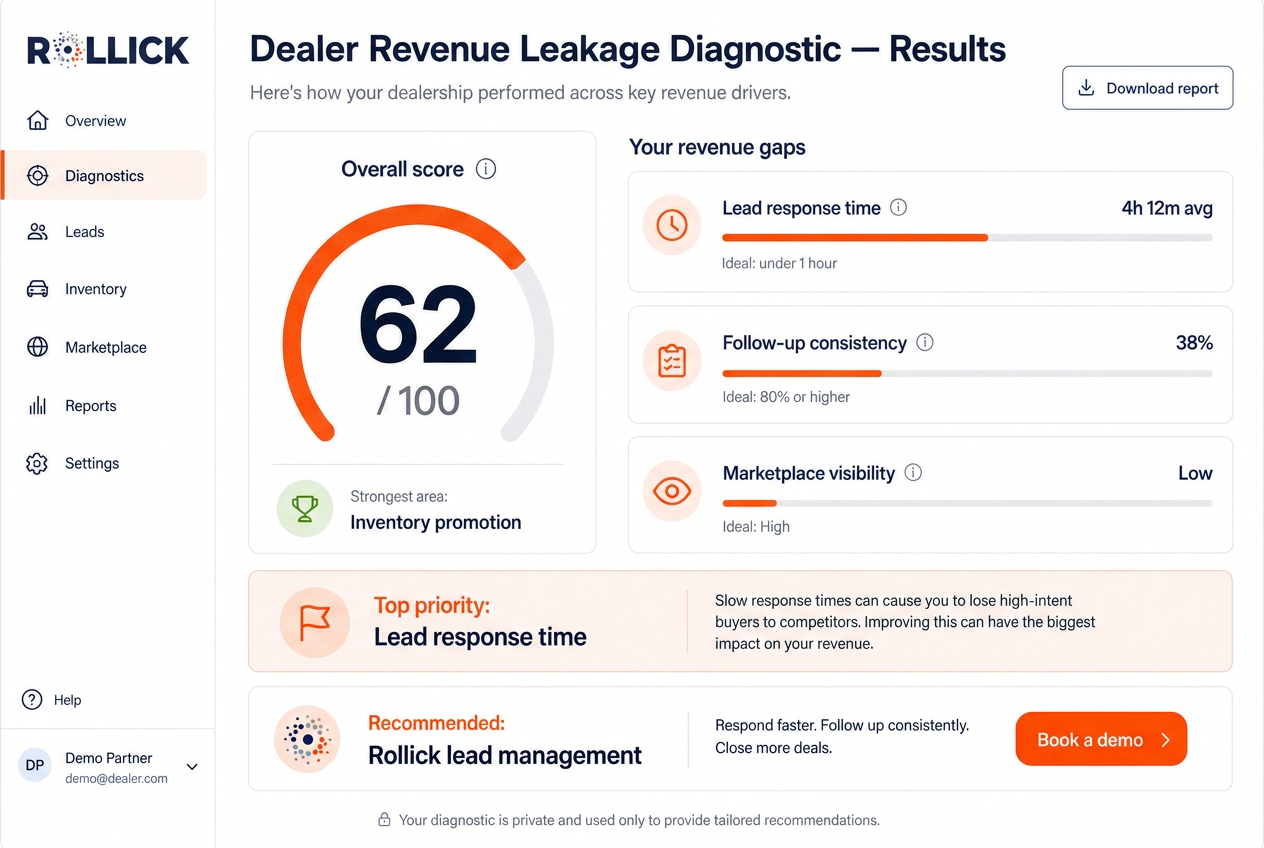Click the trophy icon by Strongest area

click(x=305, y=509)
